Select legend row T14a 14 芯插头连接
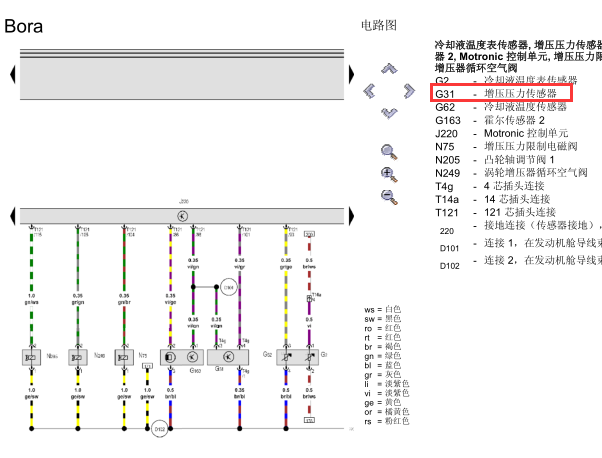602x458 pixels. (x=493, y=199)
